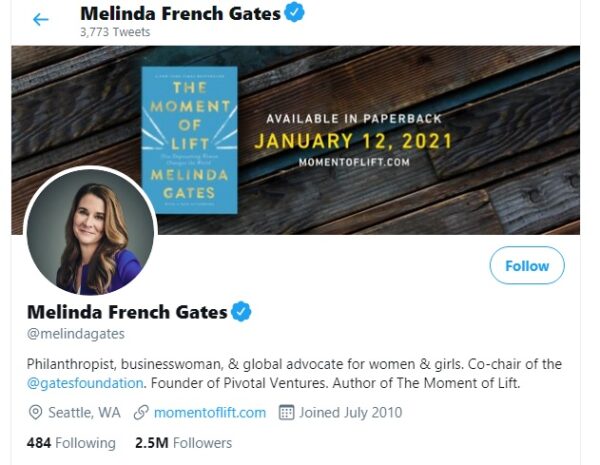Click the back arrow icon
This screenshot has height=465, width=600.
click(x=40, y=19)
